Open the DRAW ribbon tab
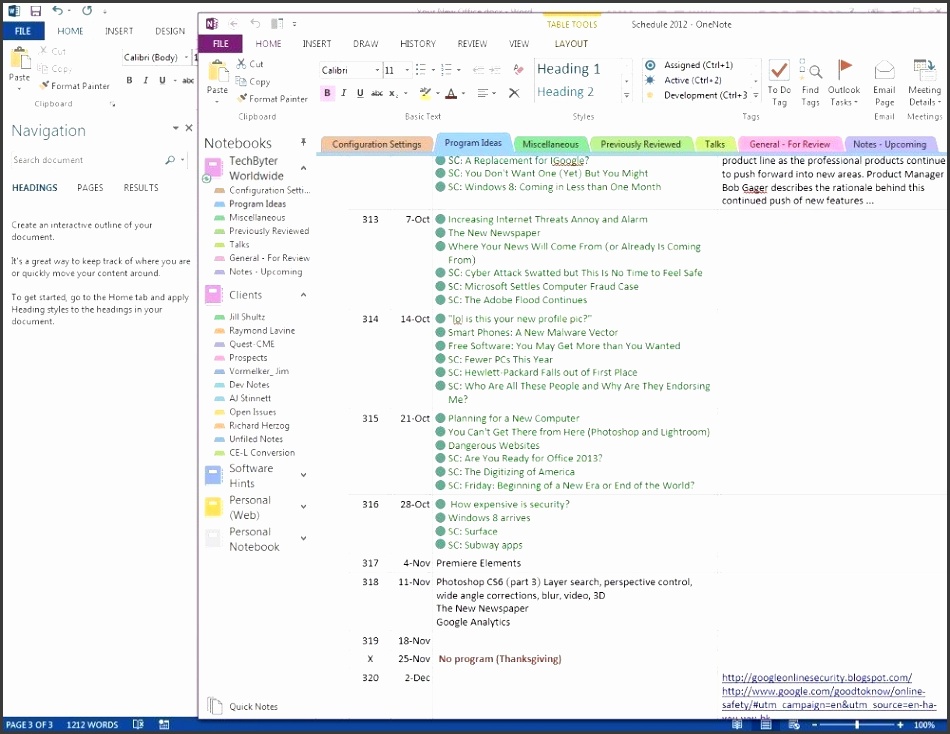The width and height of the screenshot is (950, 734). click(365, 44)
